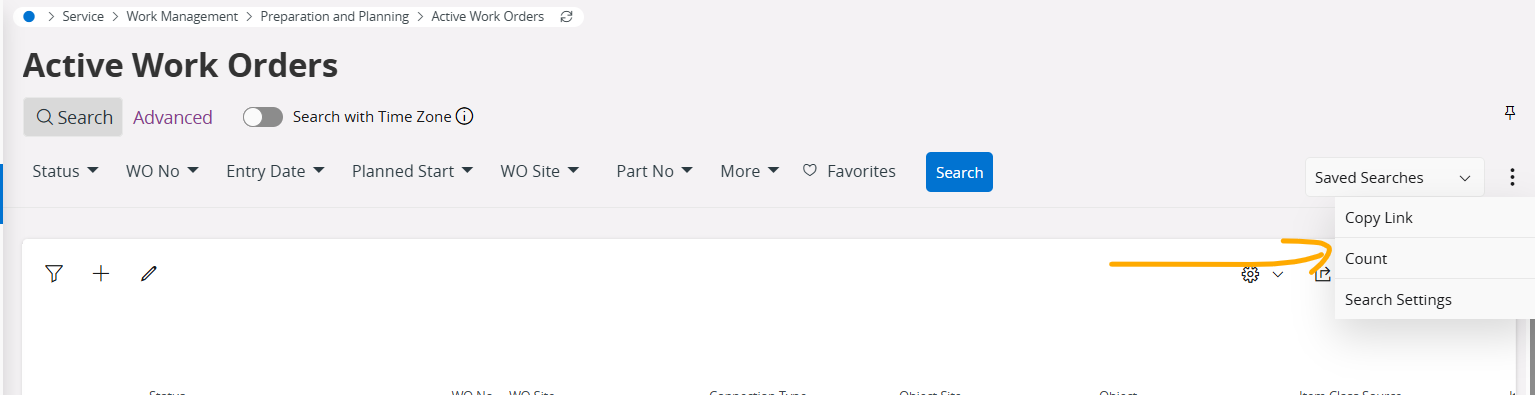Expand the Status filter dropdown

(x=65, y=171)
